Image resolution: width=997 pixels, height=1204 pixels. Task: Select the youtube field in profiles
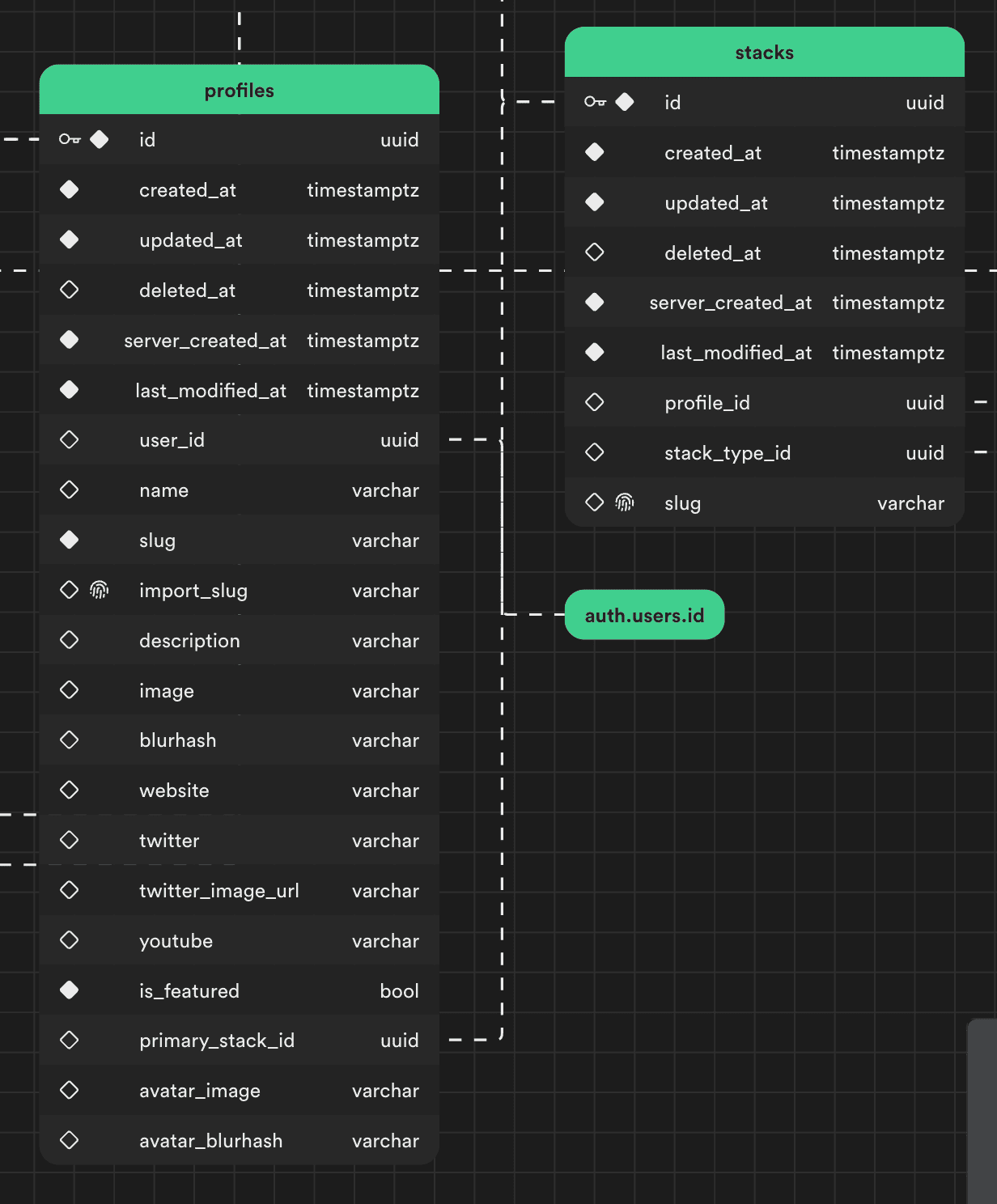pyautogui.click(x=239, y=940)
